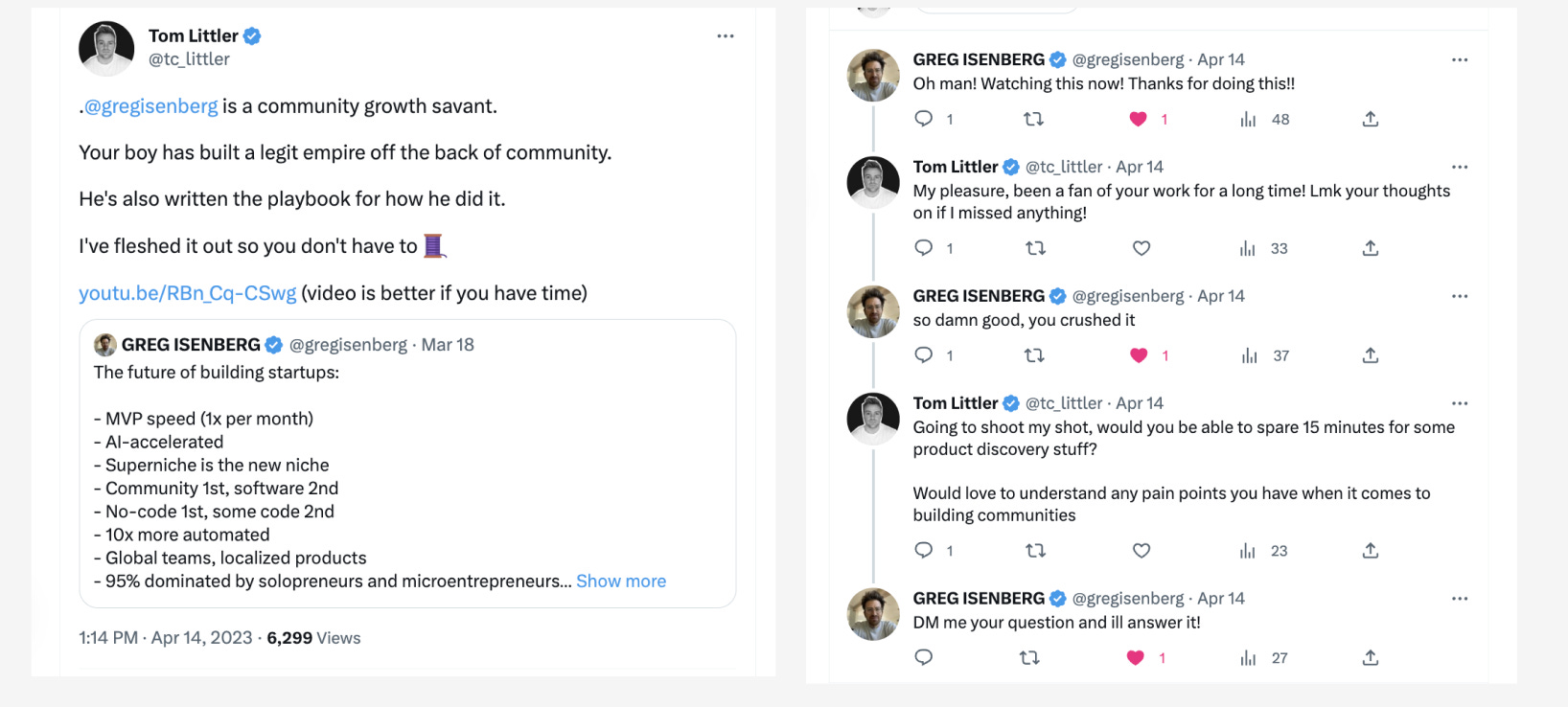1568x707 pixels.
Task: Retweet Greg's "Oh man! Watching this now" reply
Action: pos(1033,119)
